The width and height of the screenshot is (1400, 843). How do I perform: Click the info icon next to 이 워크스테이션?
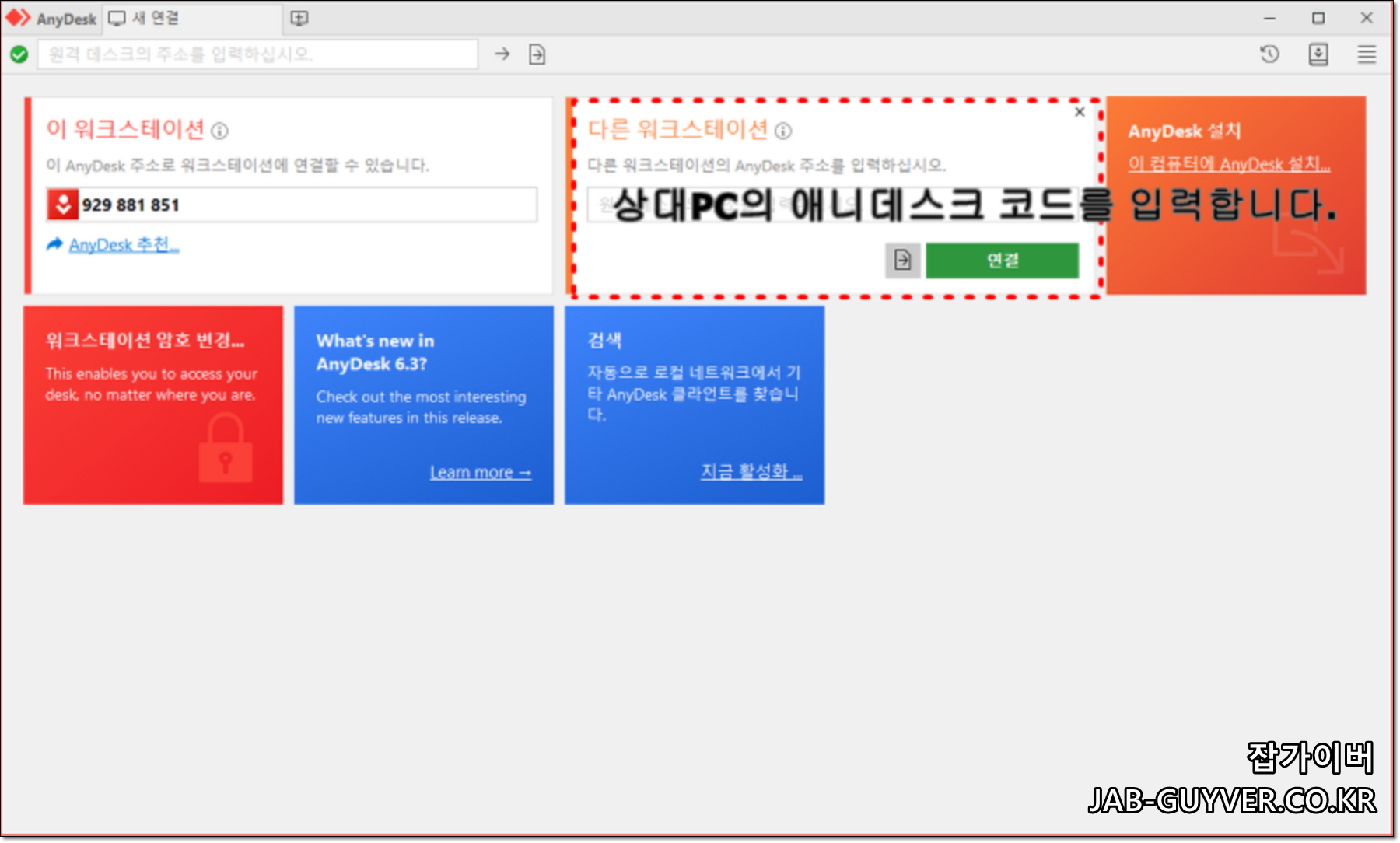220,131
